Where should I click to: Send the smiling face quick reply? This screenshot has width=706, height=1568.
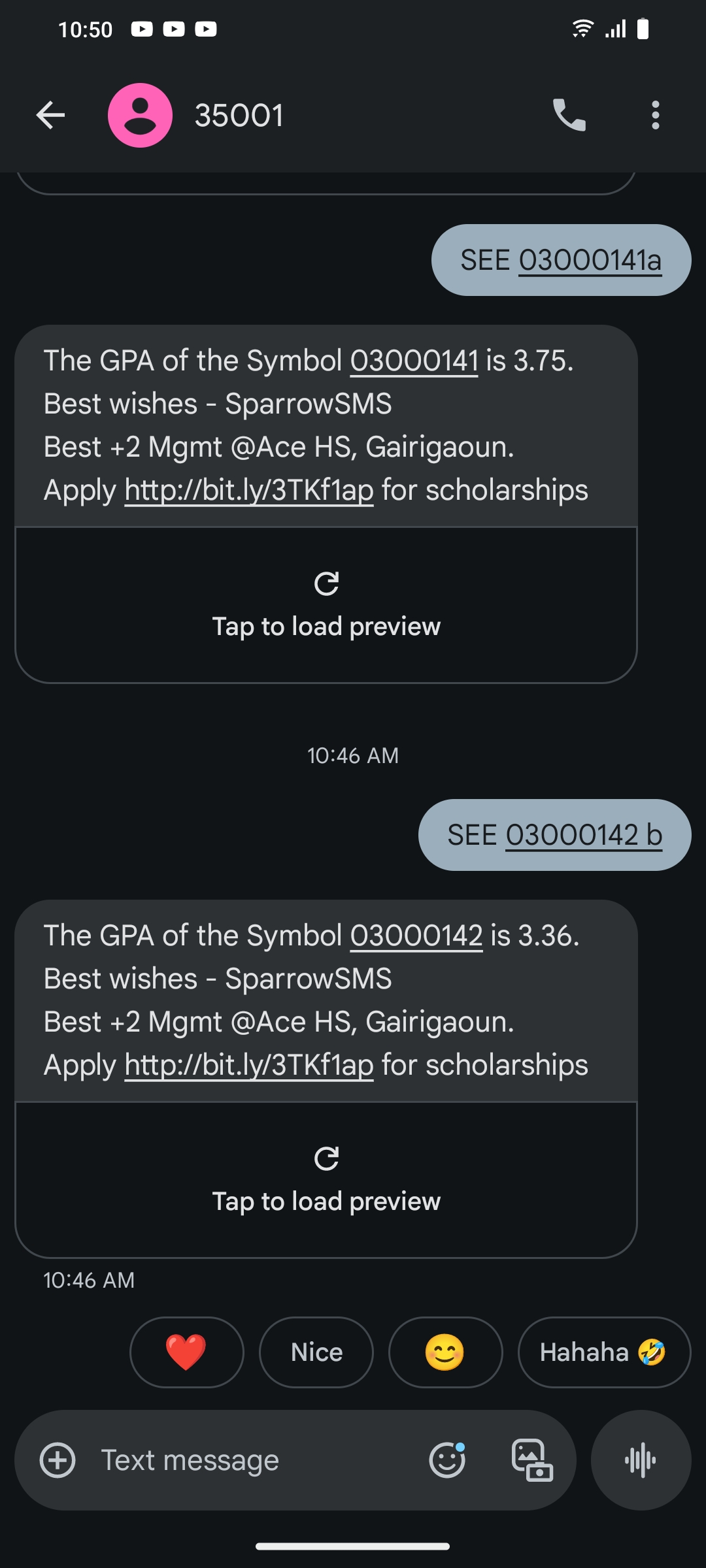tap(445, 1352)
